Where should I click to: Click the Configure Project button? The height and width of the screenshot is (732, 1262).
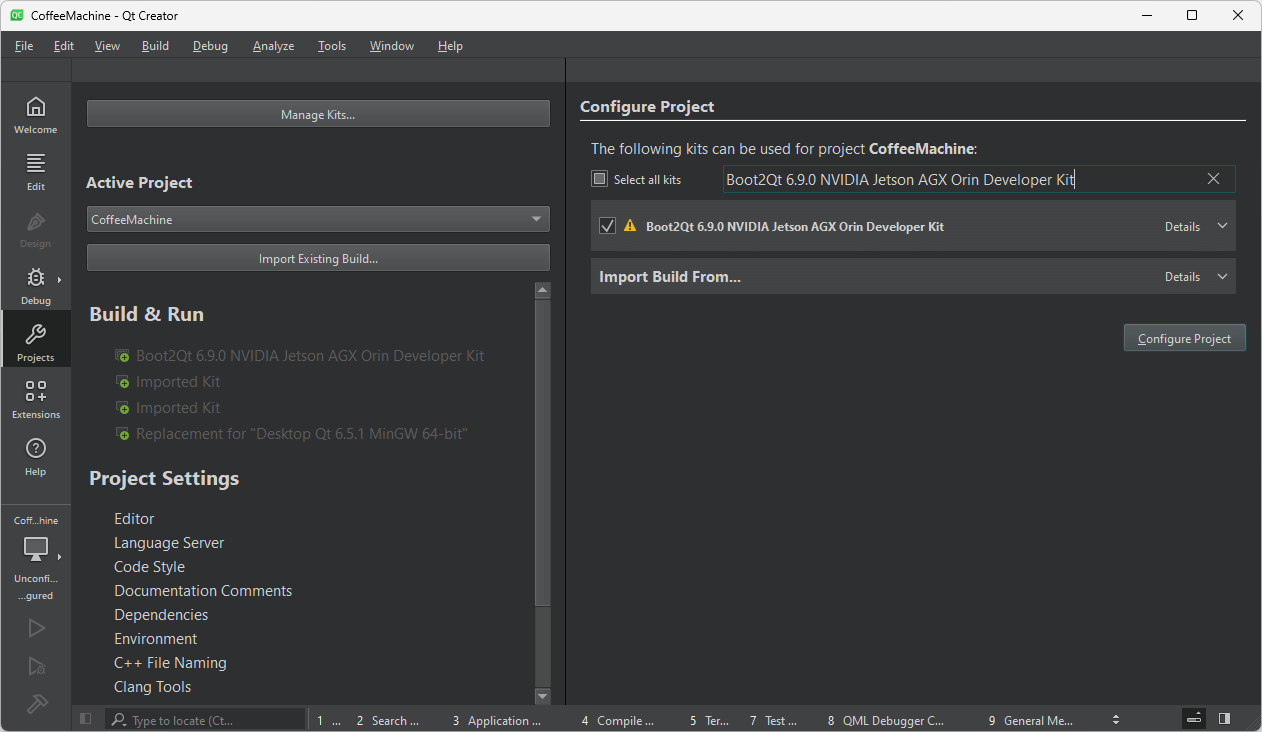pyautogui.click(x=1184, y=339)
